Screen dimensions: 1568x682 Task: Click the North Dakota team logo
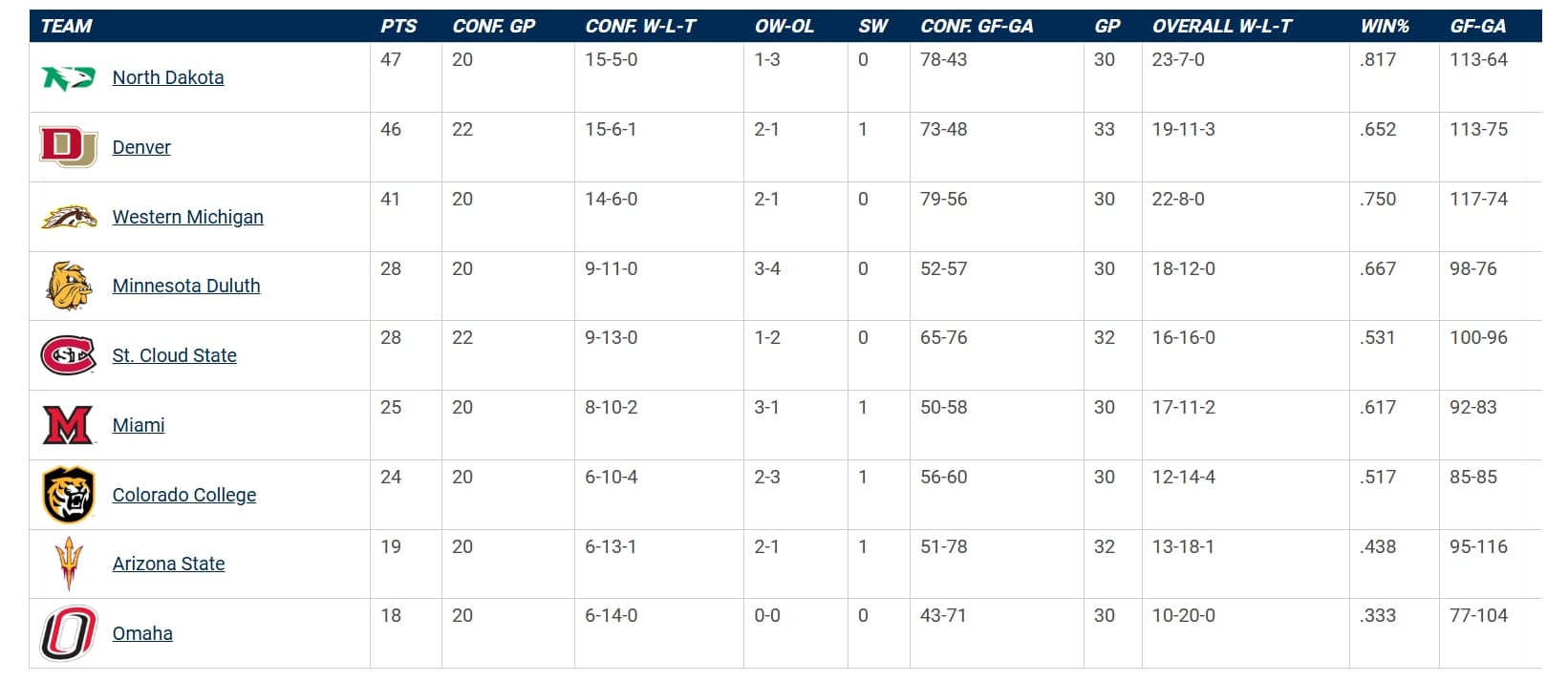pos(68,77)
